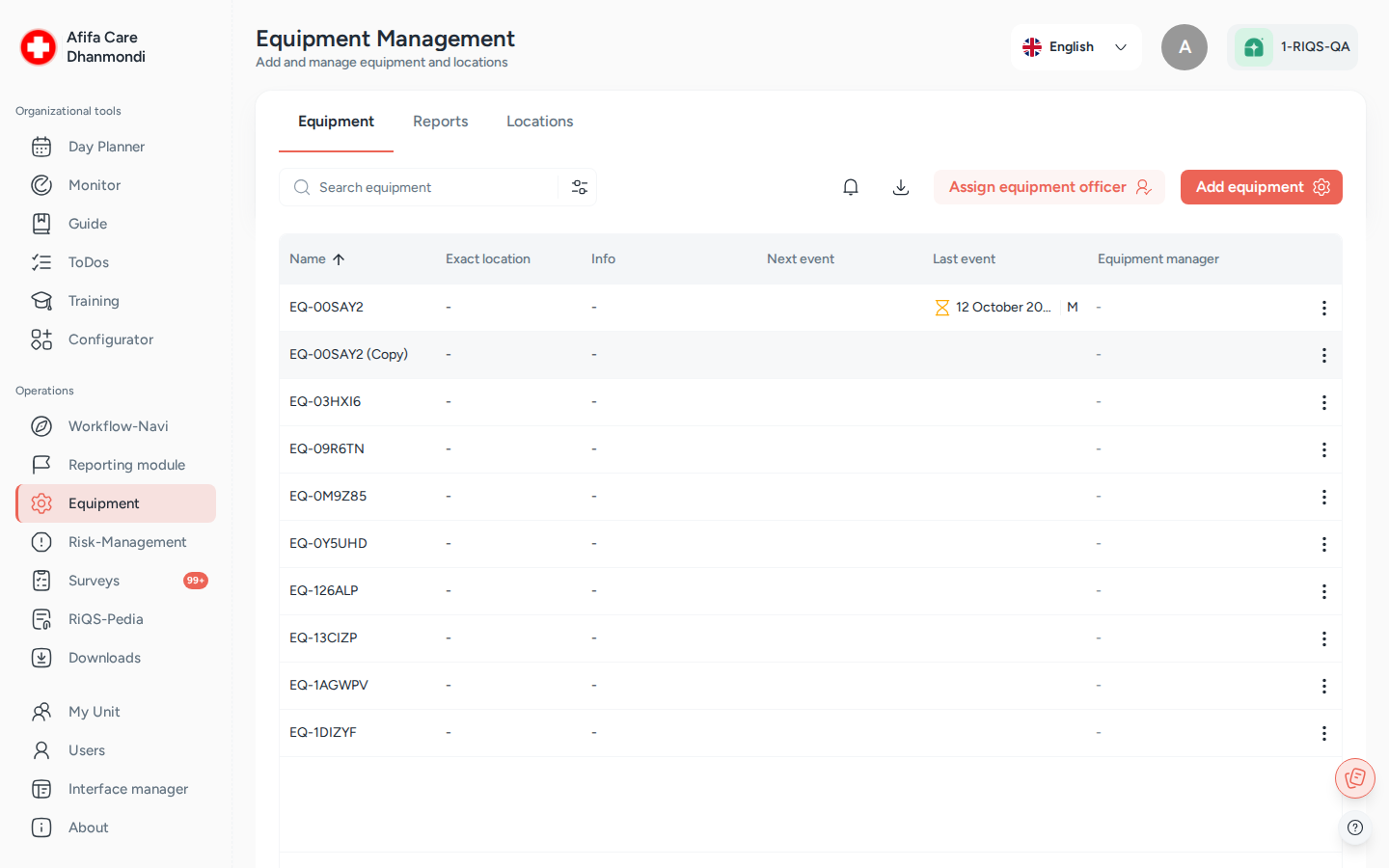This screenshot has height=868, width=1389.
Task: Click the Afifa Care red cross logo
Action: 39,47
